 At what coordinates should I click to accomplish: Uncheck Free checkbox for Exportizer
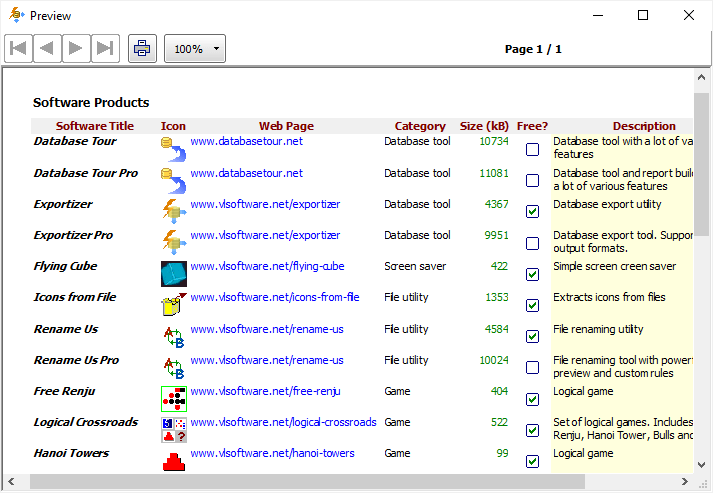coord(533,212)
